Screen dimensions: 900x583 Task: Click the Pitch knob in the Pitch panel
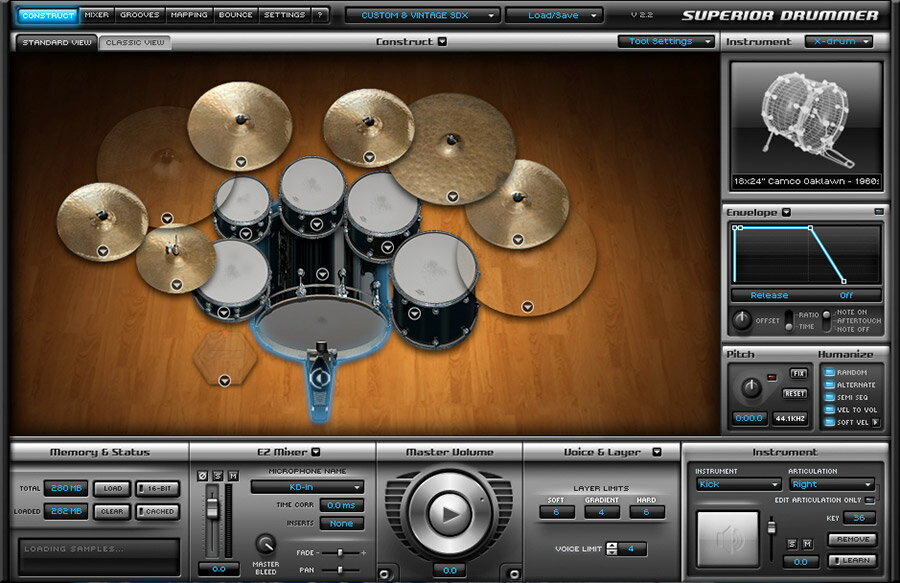(x=751, y=390)
